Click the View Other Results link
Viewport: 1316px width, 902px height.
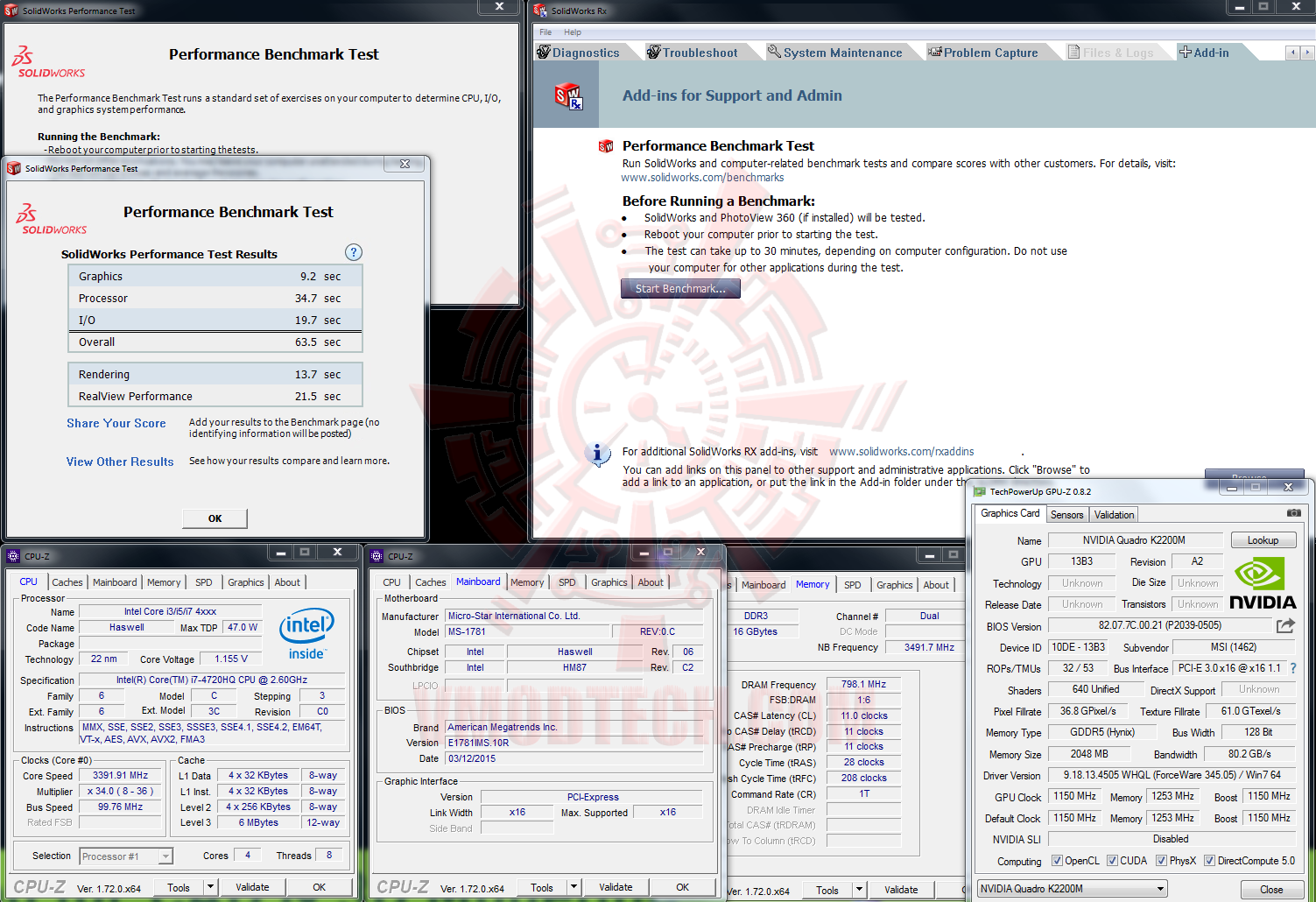(x=120, y=462)
